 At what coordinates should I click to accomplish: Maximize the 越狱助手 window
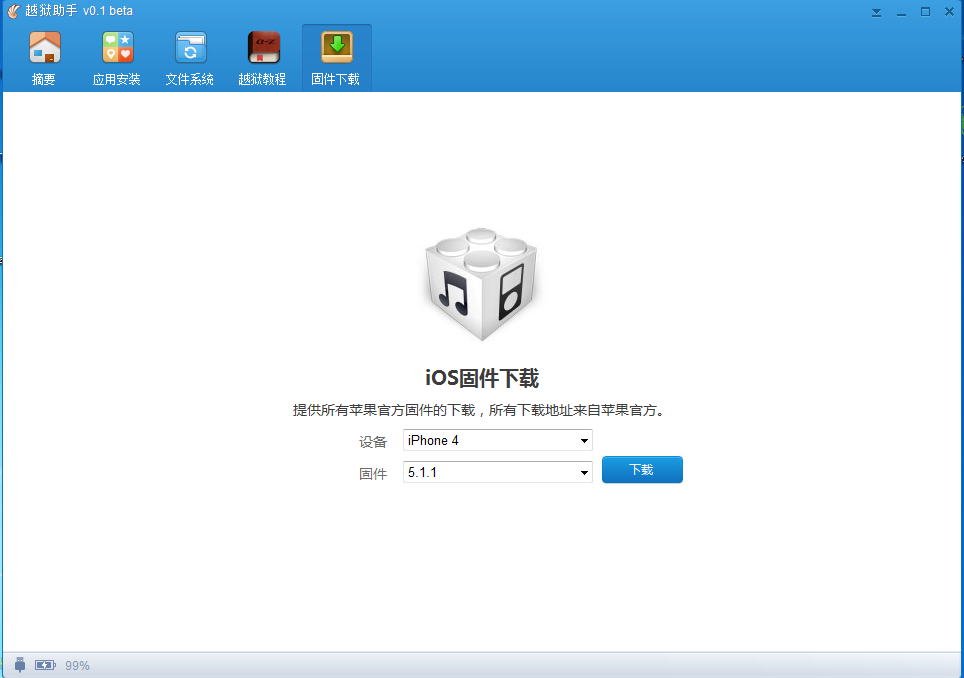[x=925, y=12]
